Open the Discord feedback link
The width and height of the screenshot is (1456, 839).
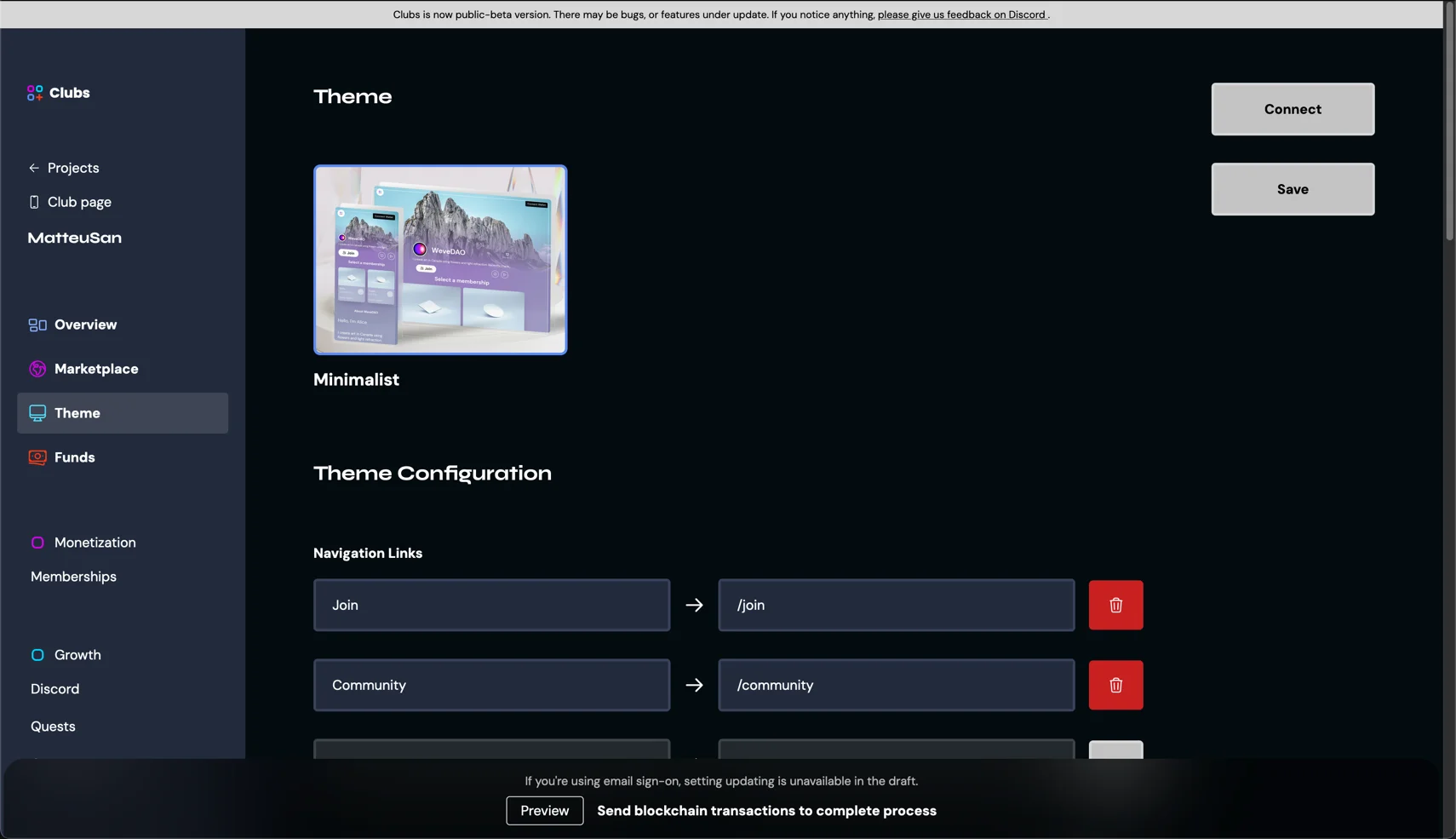pos(961,14)
